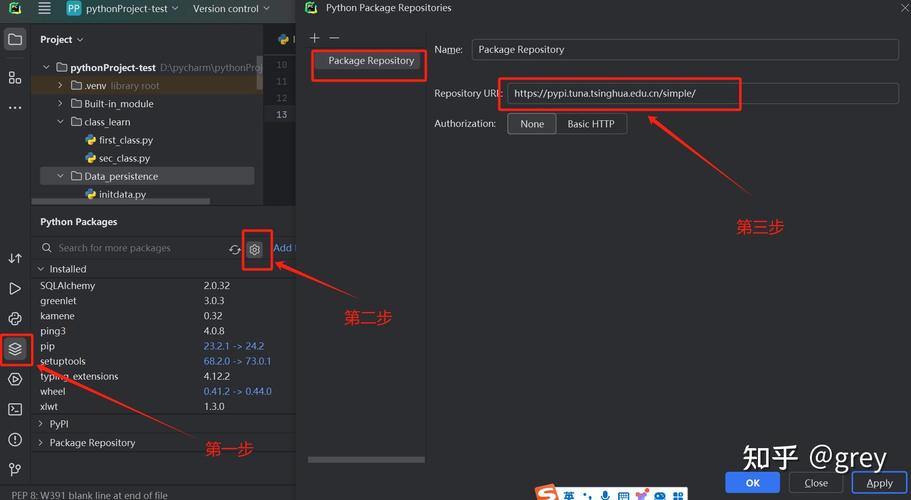
Task: Open the main hamburger menu
Action: pyautogui.click(x=44, y=9)
